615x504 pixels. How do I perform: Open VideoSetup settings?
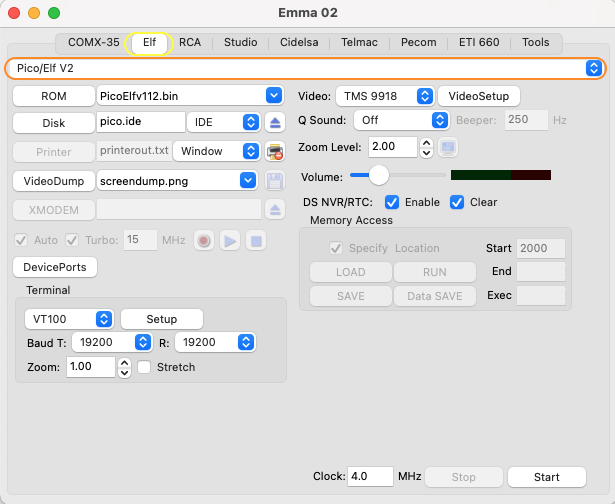pos(479,96)
